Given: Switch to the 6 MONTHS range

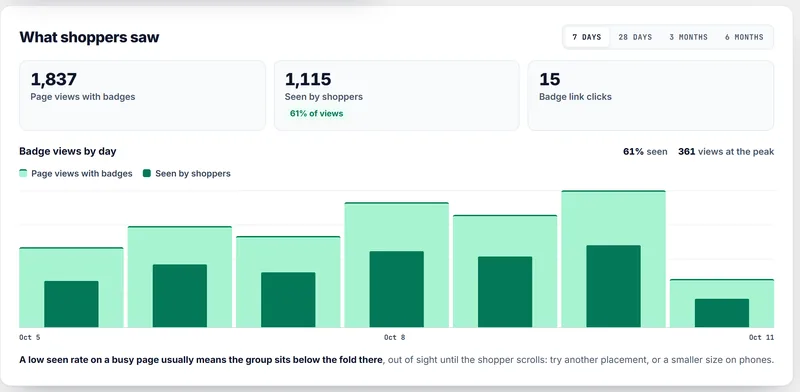Looking at the screenshot, I should pyautogui.click(x=744, y=37).
